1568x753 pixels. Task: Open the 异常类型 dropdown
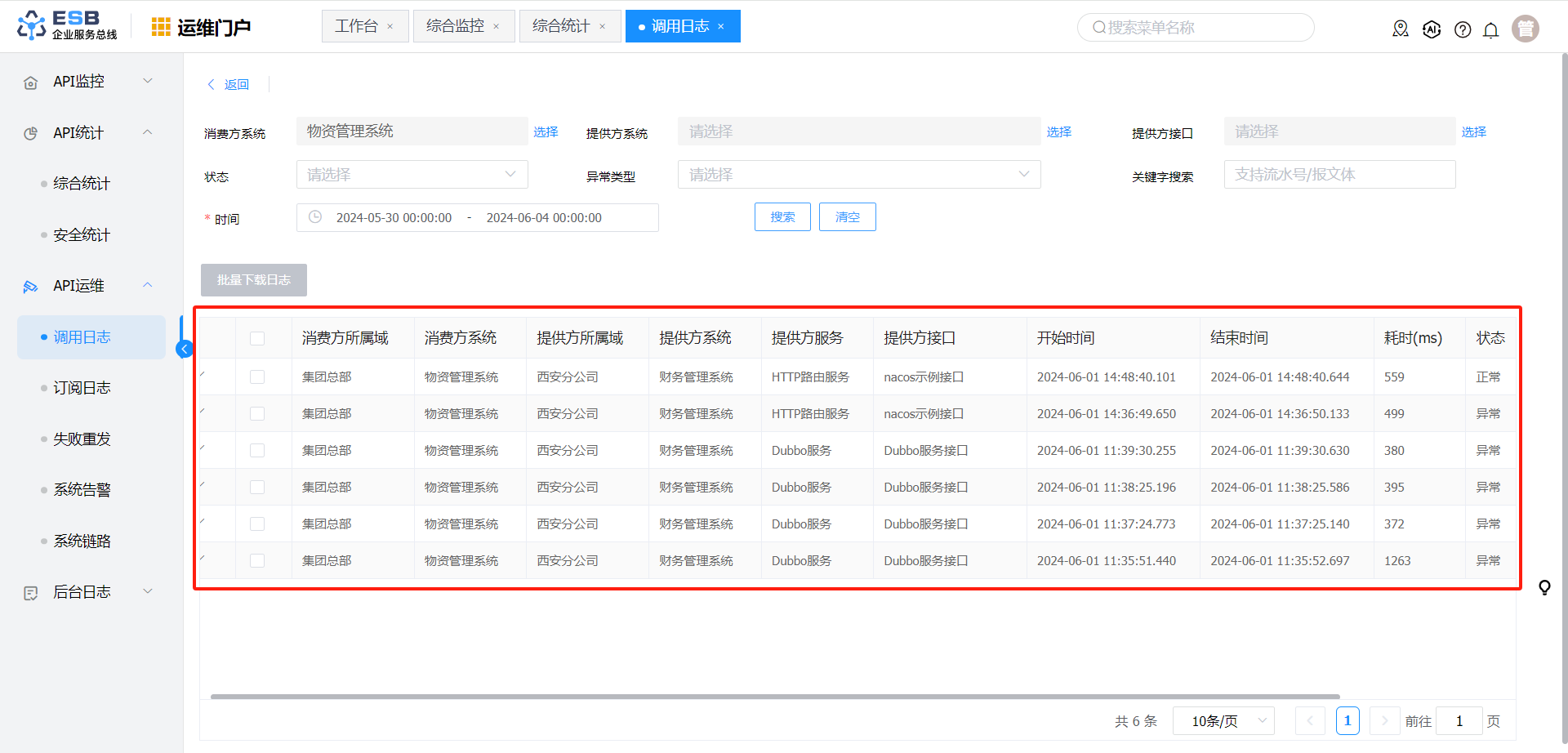(x=858, y=175)
